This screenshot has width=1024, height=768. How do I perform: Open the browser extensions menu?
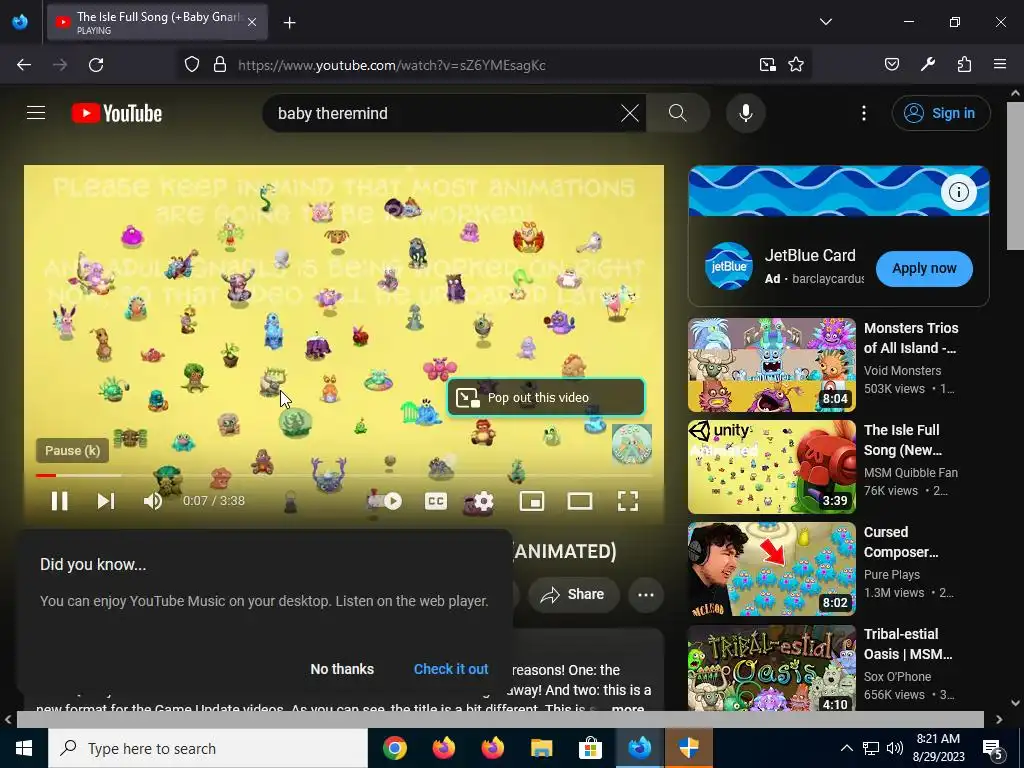pyautogui.click(x=964, y=65)
